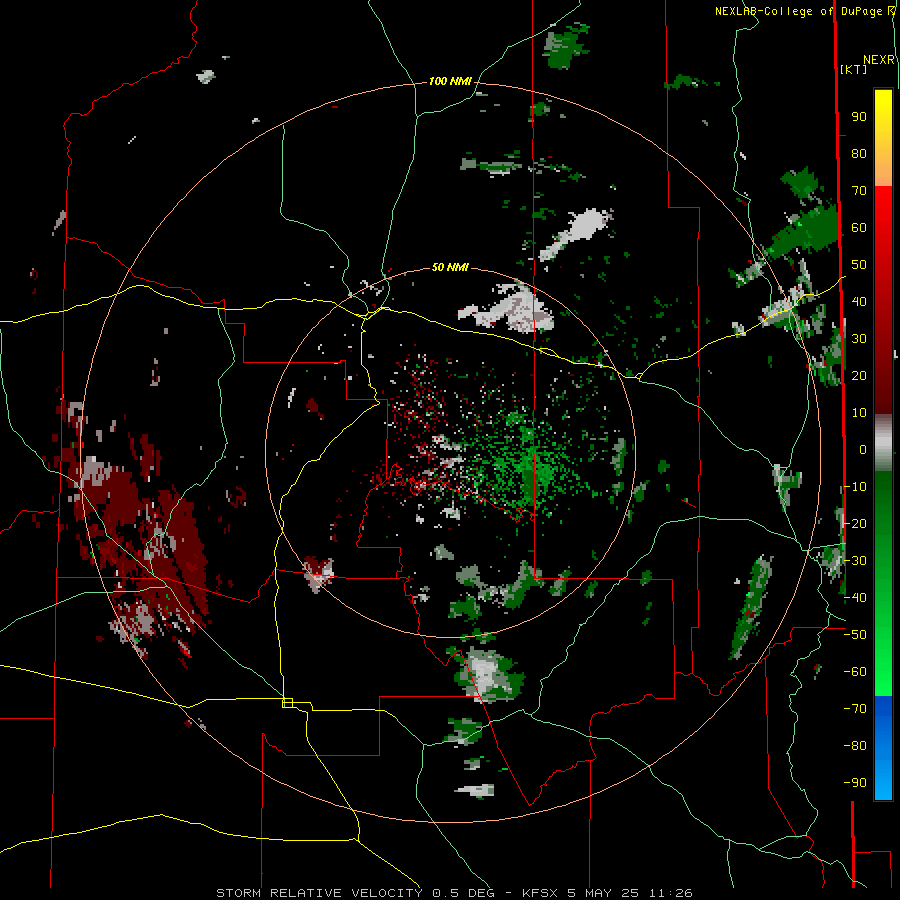Click the -20 value on velocity scale
Viewport: 900px width, 900px height.
pos(855,523)
